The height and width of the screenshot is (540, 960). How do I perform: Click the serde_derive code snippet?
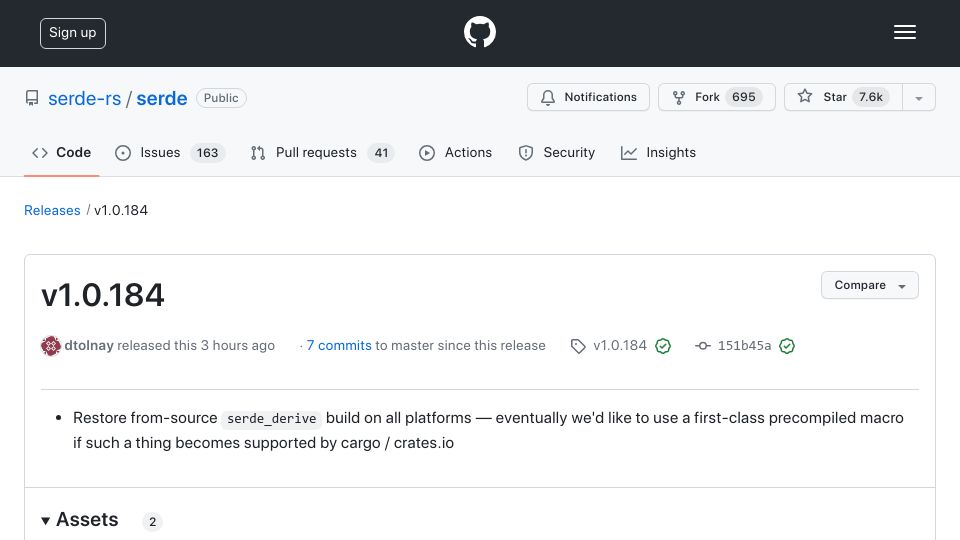point(271,419)
